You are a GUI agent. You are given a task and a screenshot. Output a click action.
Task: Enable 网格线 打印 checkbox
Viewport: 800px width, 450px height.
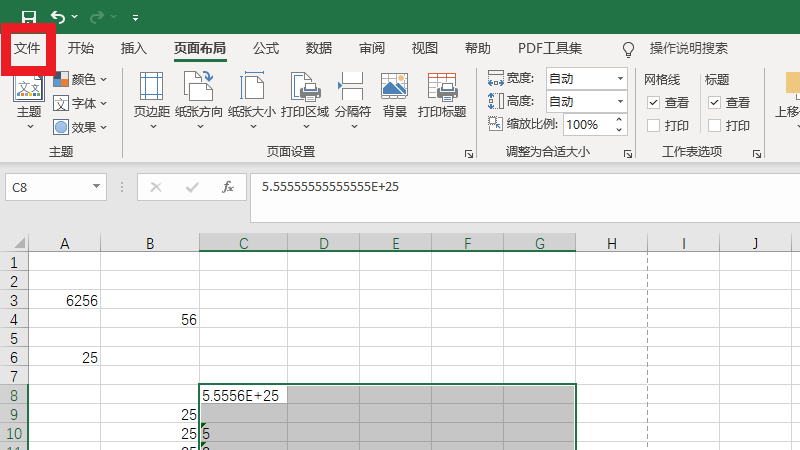653,125
